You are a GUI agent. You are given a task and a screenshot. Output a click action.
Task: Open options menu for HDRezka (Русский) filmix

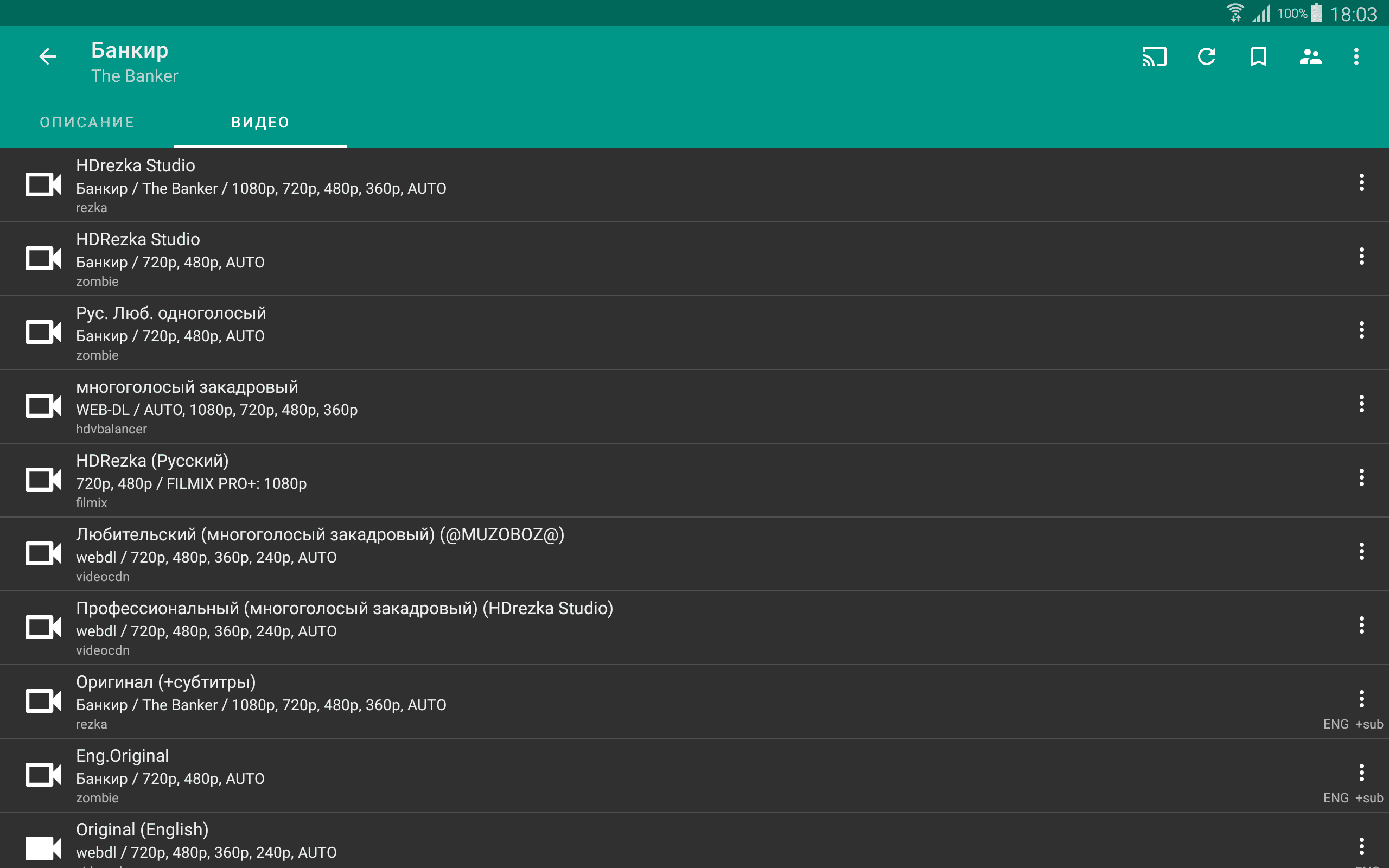point(1361,477)
